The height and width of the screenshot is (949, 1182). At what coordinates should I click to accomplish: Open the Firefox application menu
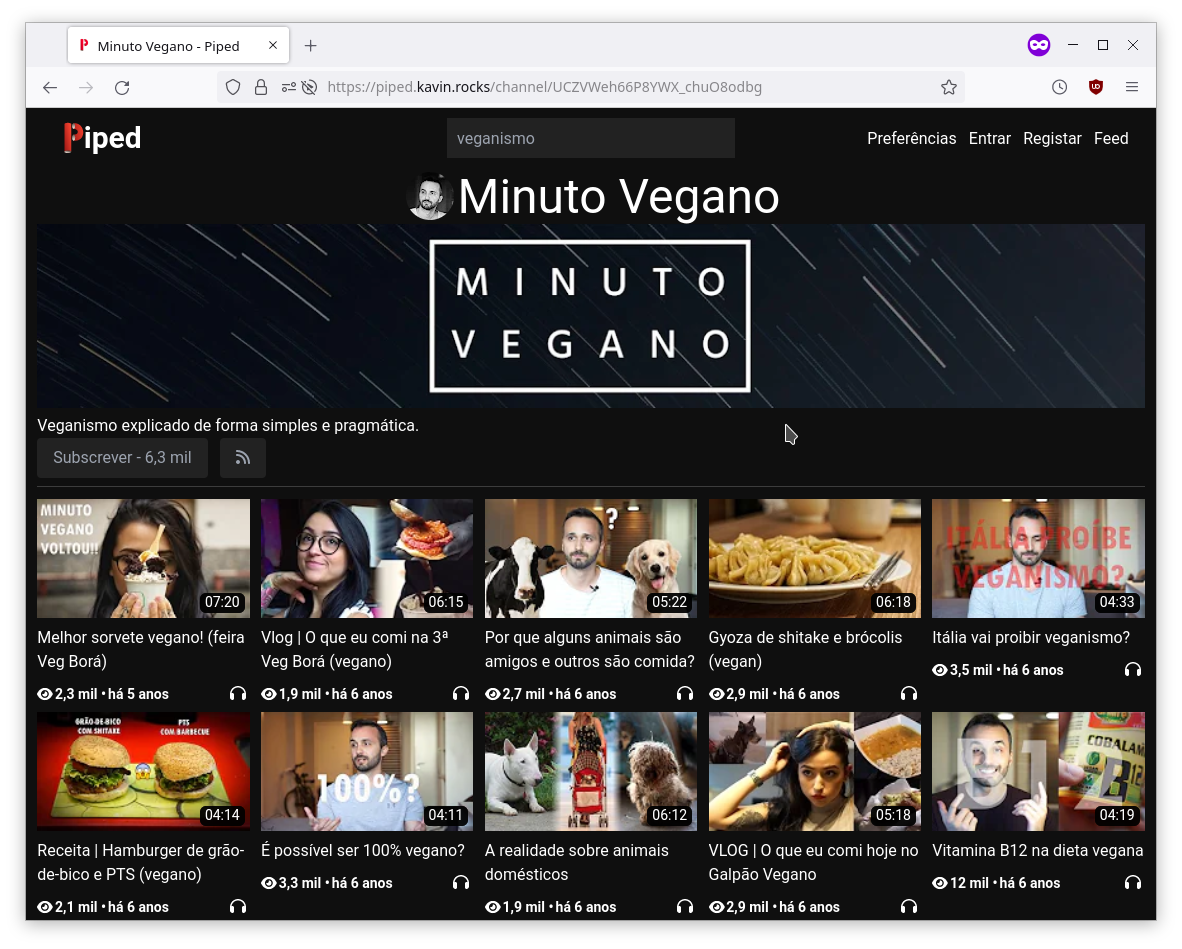pyautogui.click(x=1132, y=87)
